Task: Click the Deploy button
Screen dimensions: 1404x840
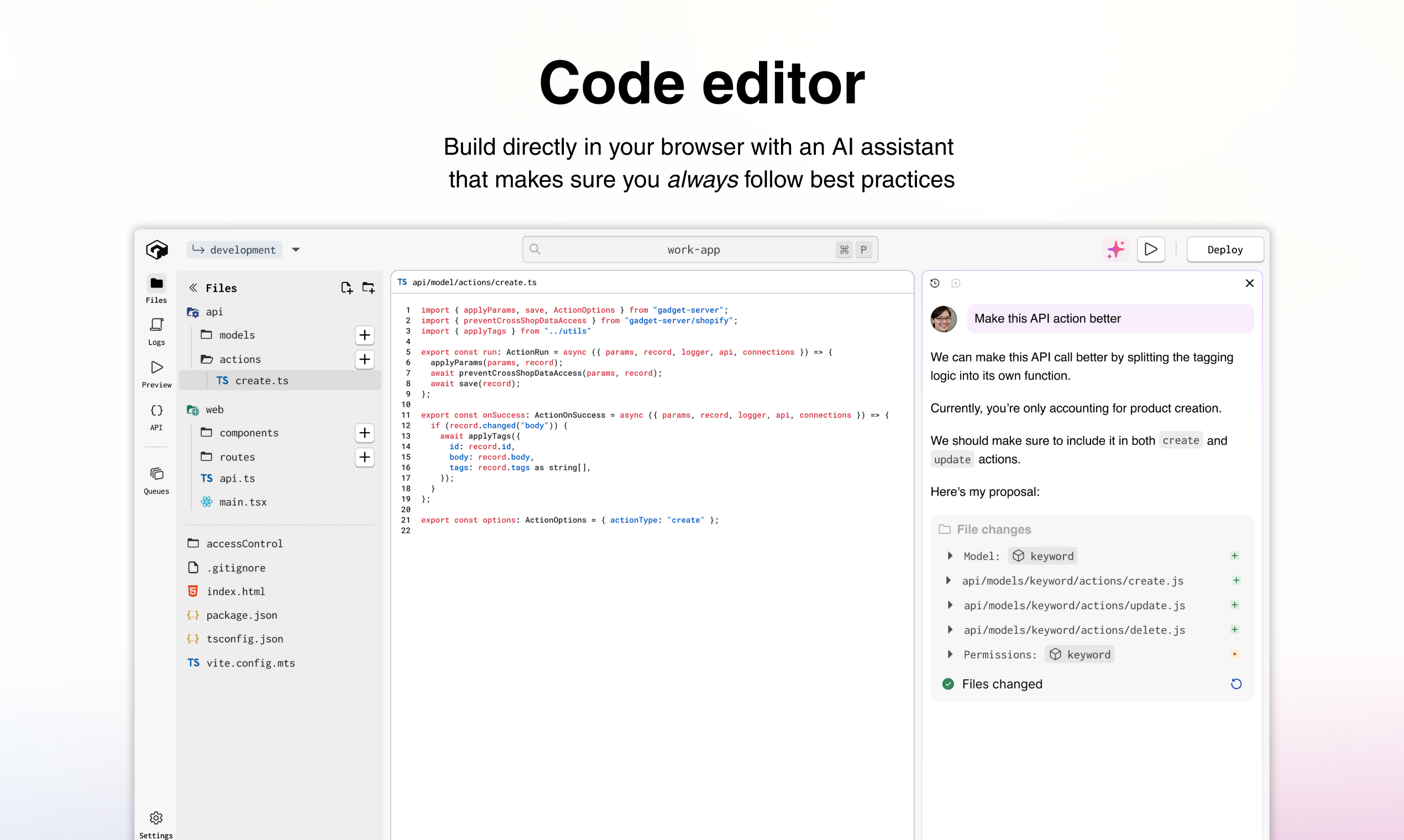Action: (1224, 250)
